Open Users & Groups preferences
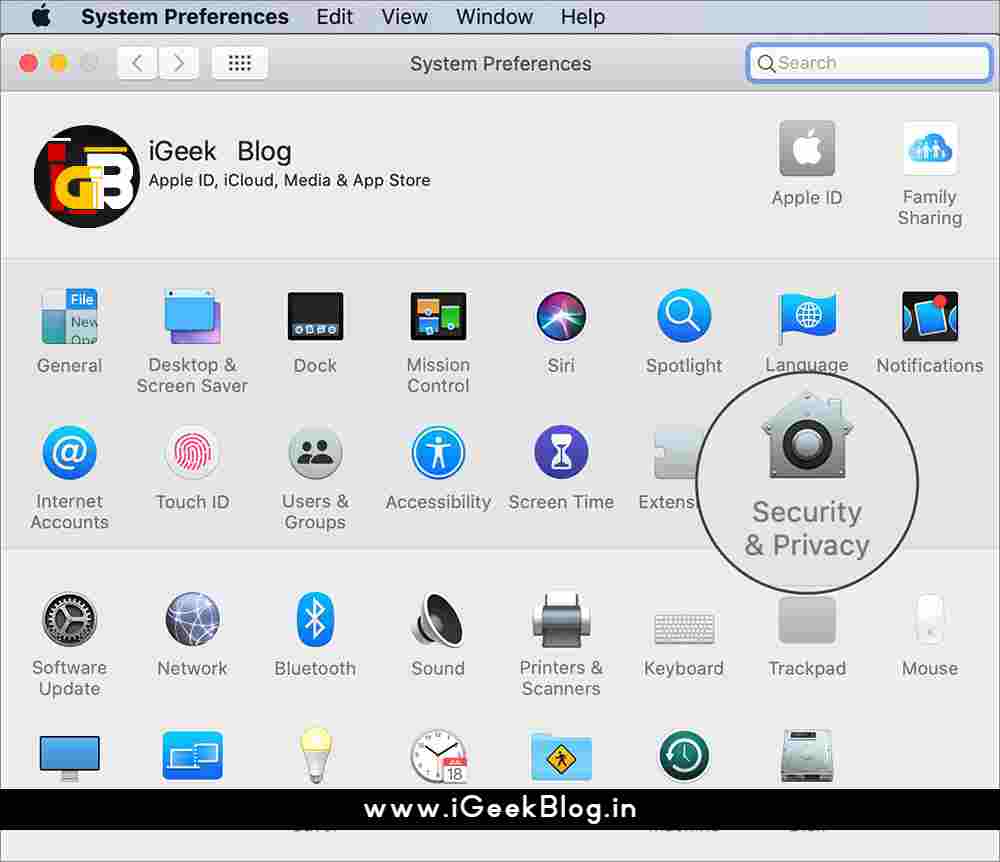The height and width of the screenshot is (862, 1000). [x=315, y=478]
